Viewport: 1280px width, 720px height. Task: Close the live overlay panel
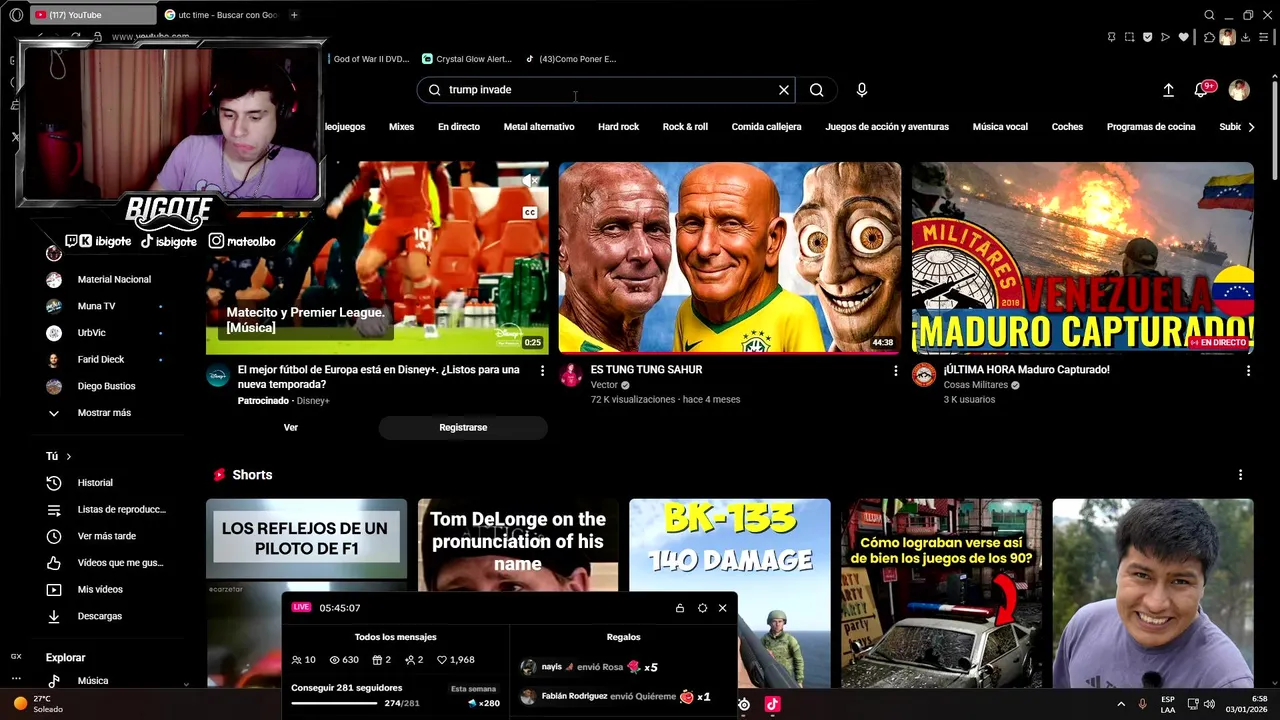723,608
